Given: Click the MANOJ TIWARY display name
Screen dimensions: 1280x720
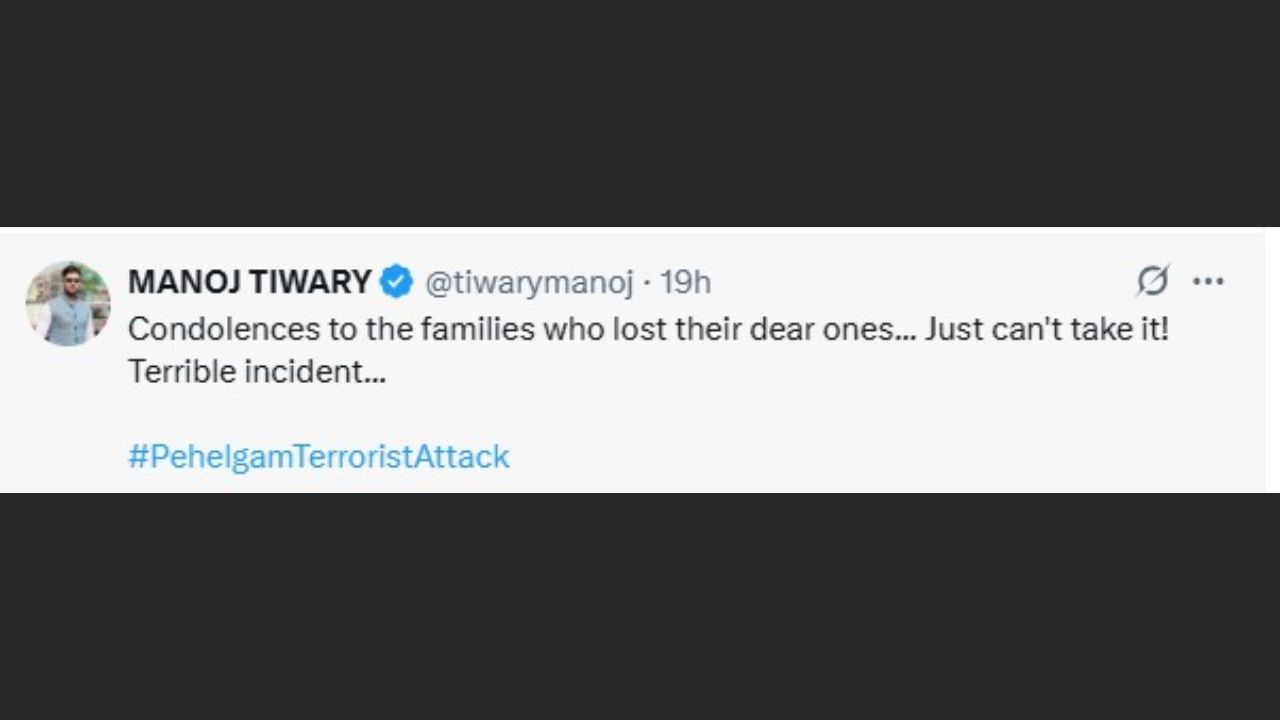Looking at the screenshot, I should tap(249, 282).
